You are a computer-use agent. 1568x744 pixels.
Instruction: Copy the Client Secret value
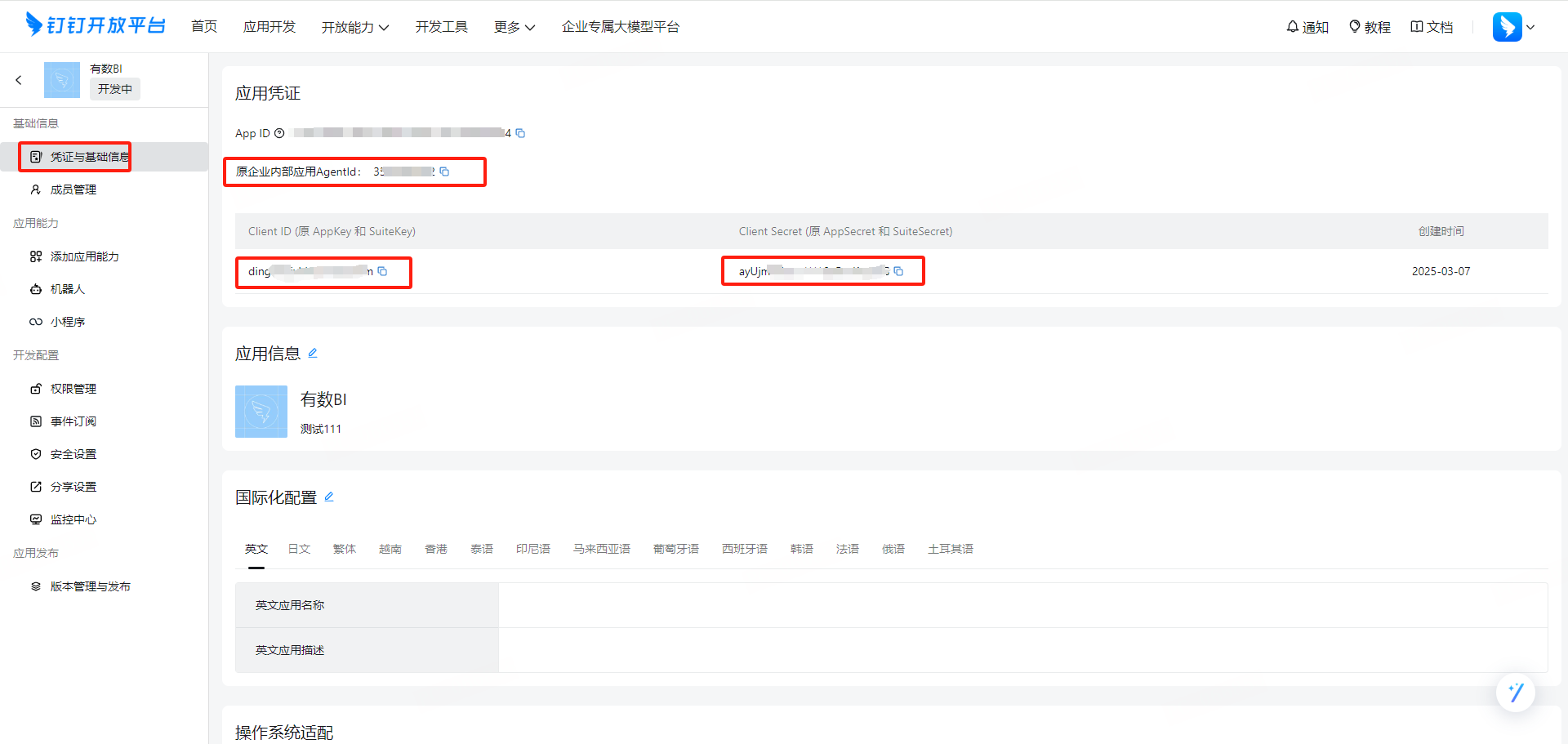coord(898,271)
